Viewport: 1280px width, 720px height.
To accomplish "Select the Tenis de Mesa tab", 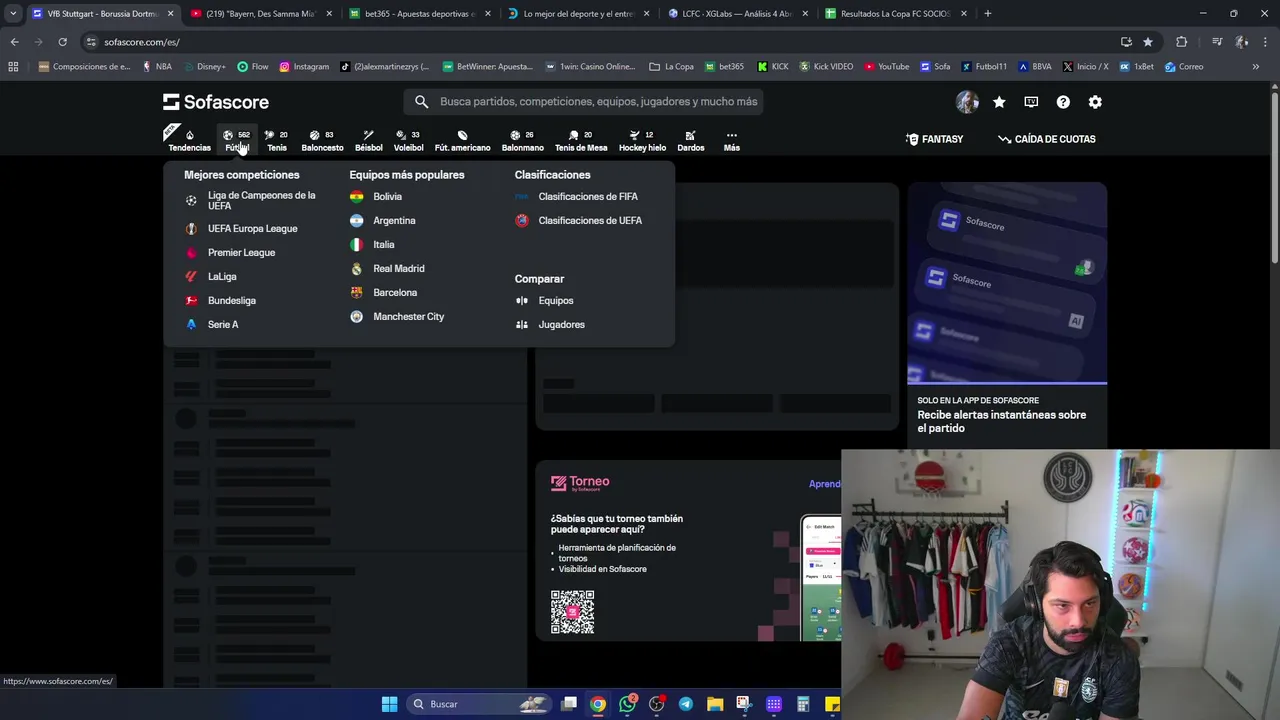I will point(581,140).
